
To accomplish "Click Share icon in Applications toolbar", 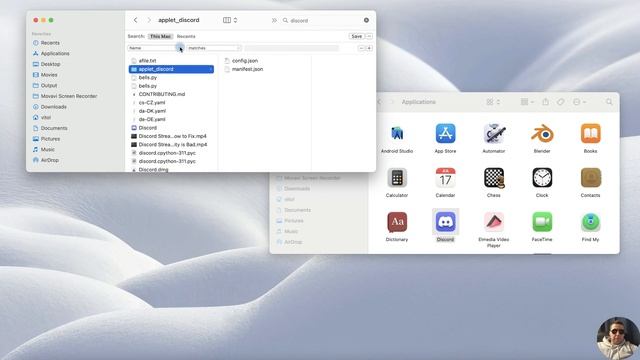I will 545,102.
